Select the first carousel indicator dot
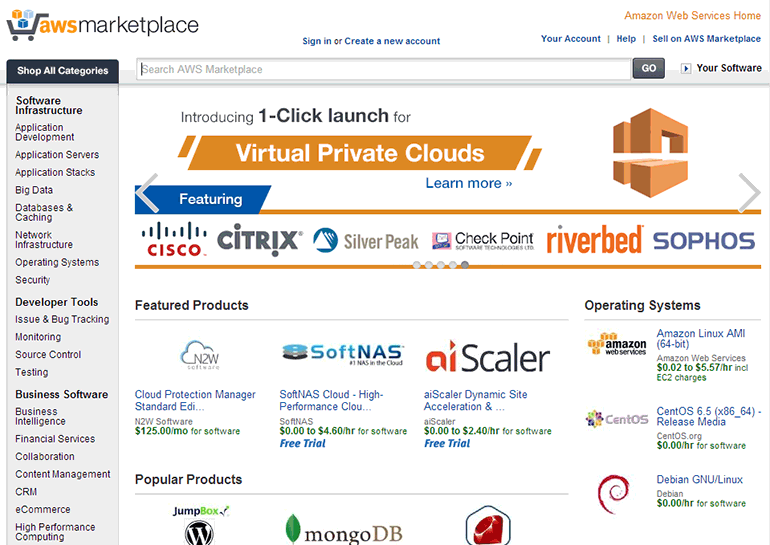The image size is (770, 545). pos(417,265)
